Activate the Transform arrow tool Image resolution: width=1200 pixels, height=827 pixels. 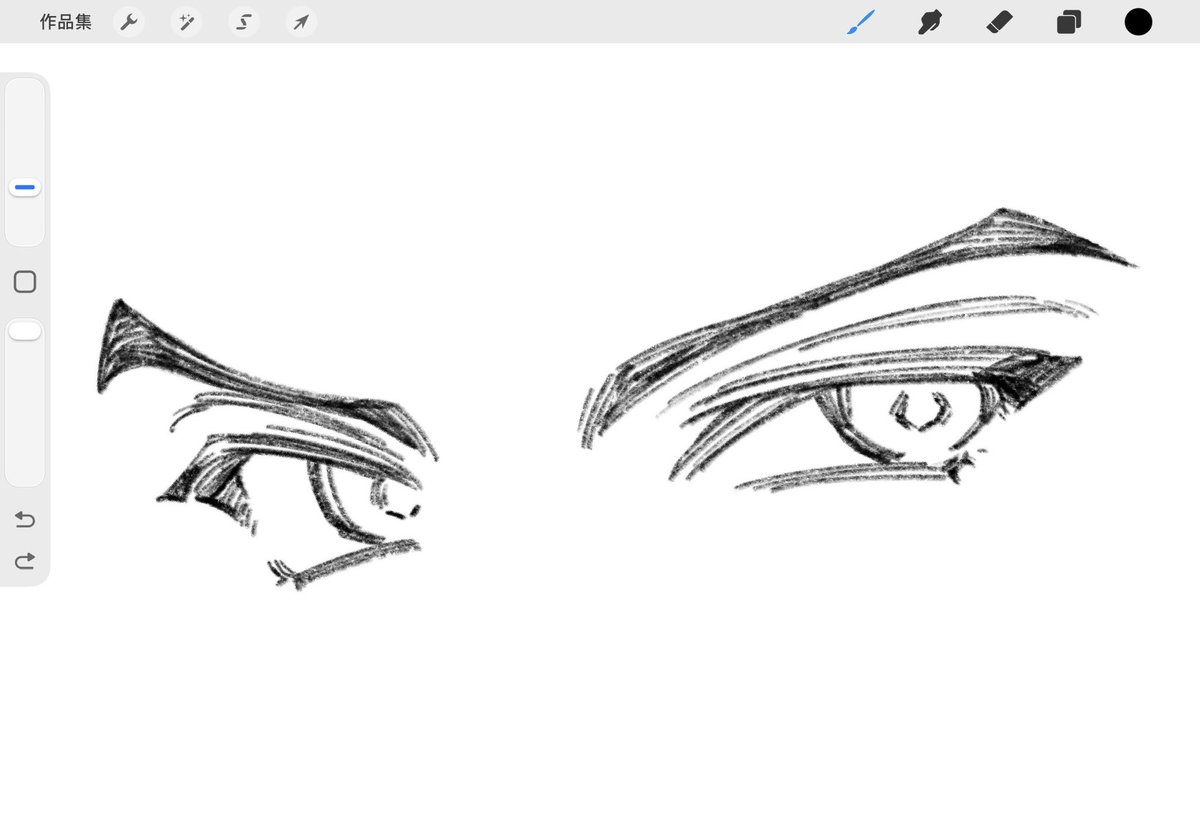[x=301, y=22]
